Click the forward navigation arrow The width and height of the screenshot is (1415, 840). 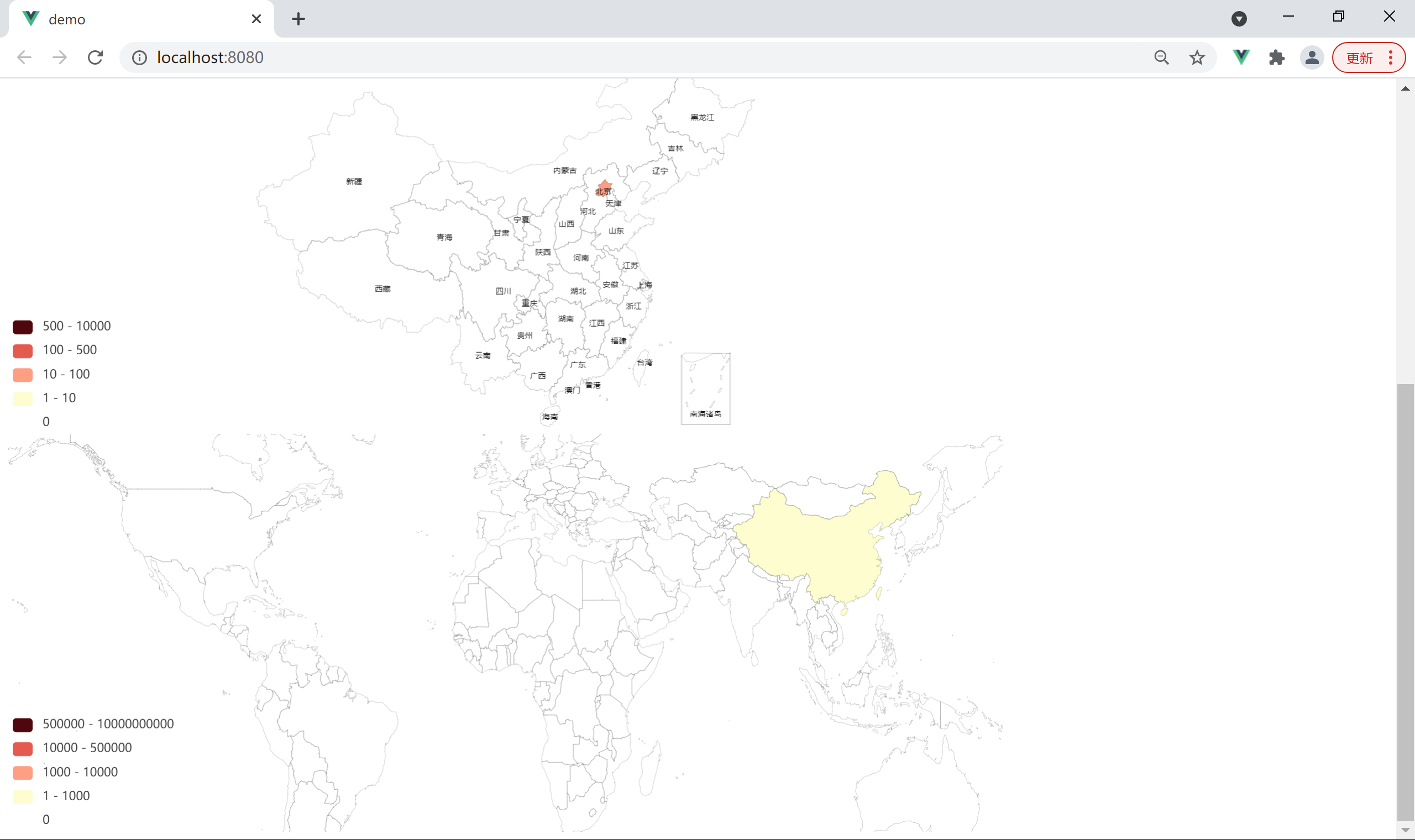(60, 57)
